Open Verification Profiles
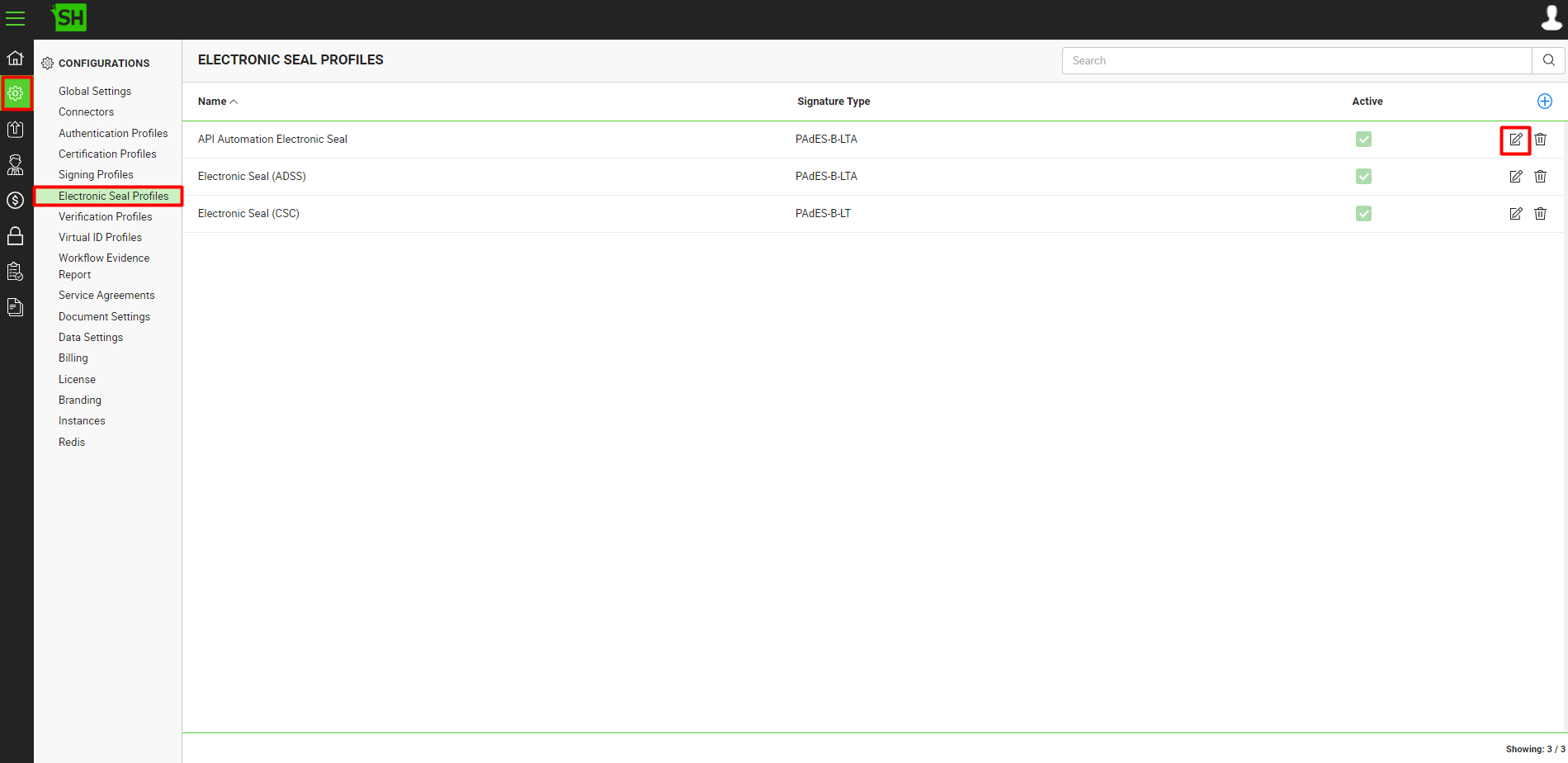 tap(105, 216)
